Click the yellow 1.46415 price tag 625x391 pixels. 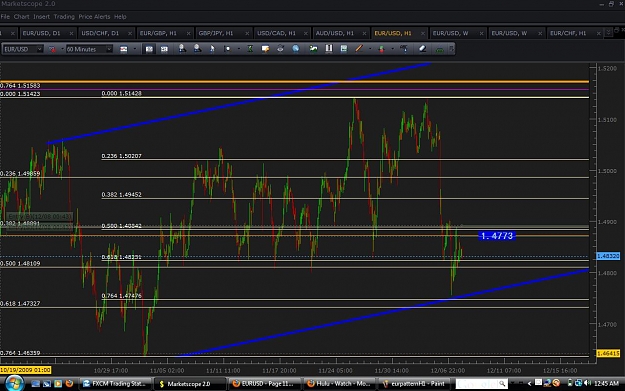(x=608, y=353)
